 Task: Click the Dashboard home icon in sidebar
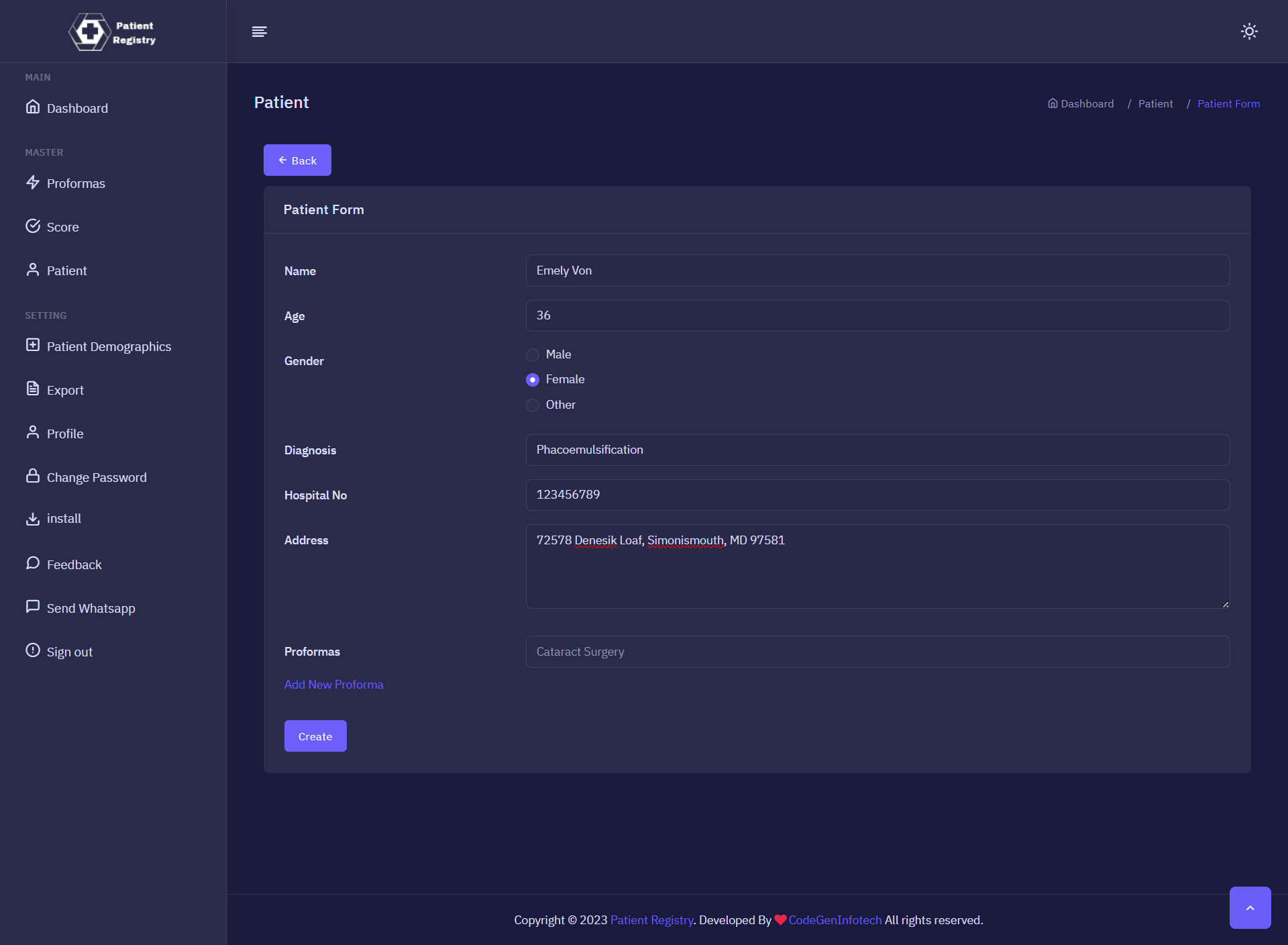[x=33, y=107]
